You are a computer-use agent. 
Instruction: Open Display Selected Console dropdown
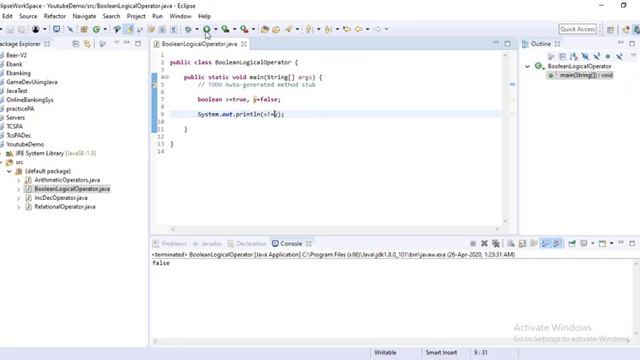[593, 244]
